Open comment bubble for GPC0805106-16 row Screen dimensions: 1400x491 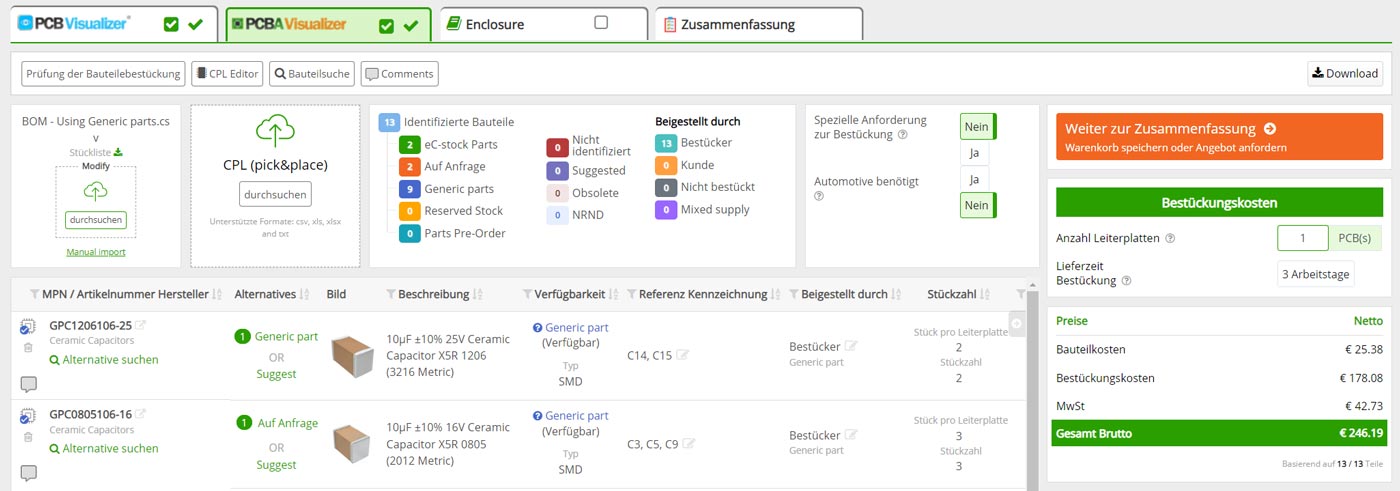coord(28,473)
